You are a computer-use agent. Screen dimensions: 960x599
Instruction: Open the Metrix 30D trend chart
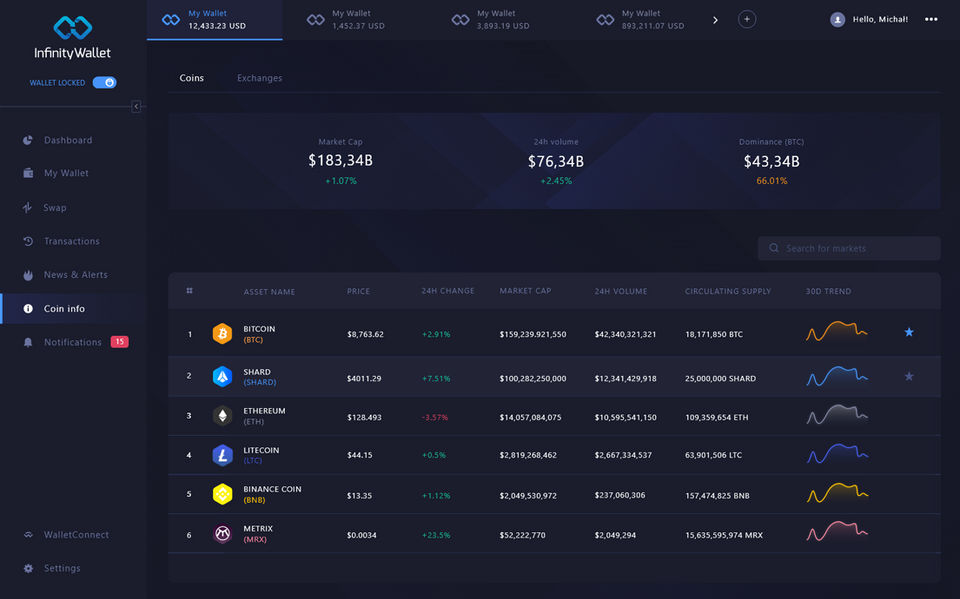coord(837,531)
